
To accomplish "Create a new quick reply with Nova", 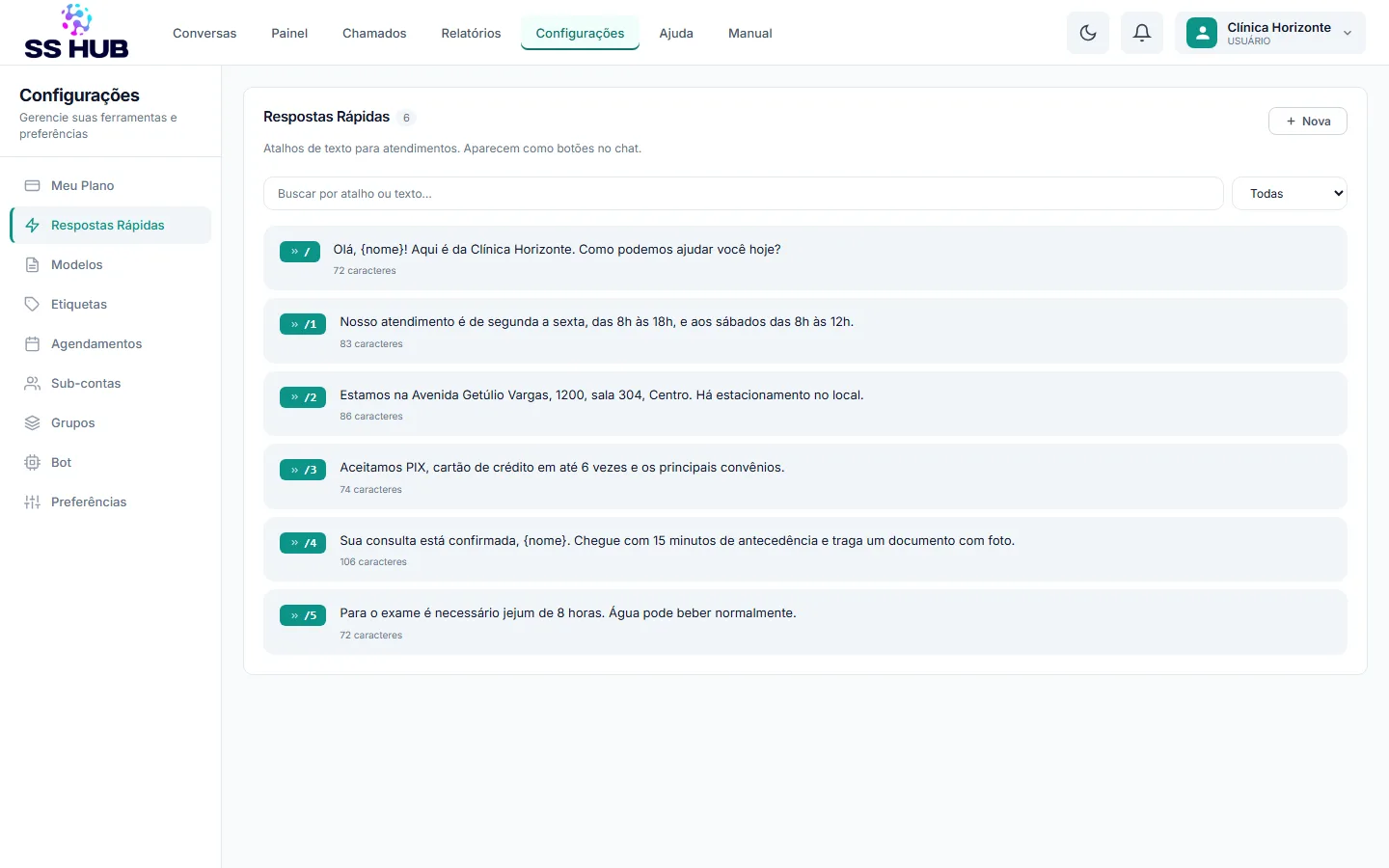I will tap(1307, 121).
